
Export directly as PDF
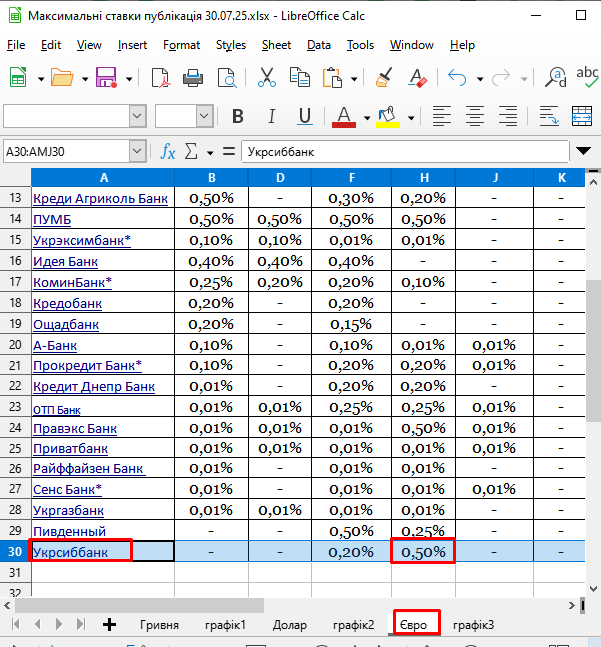point(160,78)
